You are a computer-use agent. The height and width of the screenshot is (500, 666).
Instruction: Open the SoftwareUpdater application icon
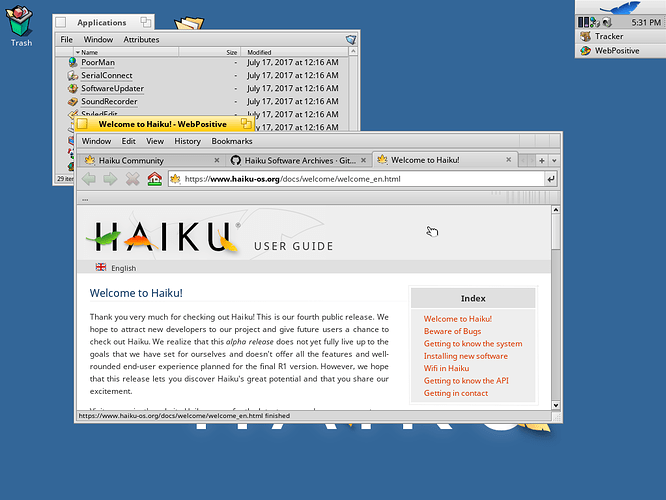[x=73, y=88]
